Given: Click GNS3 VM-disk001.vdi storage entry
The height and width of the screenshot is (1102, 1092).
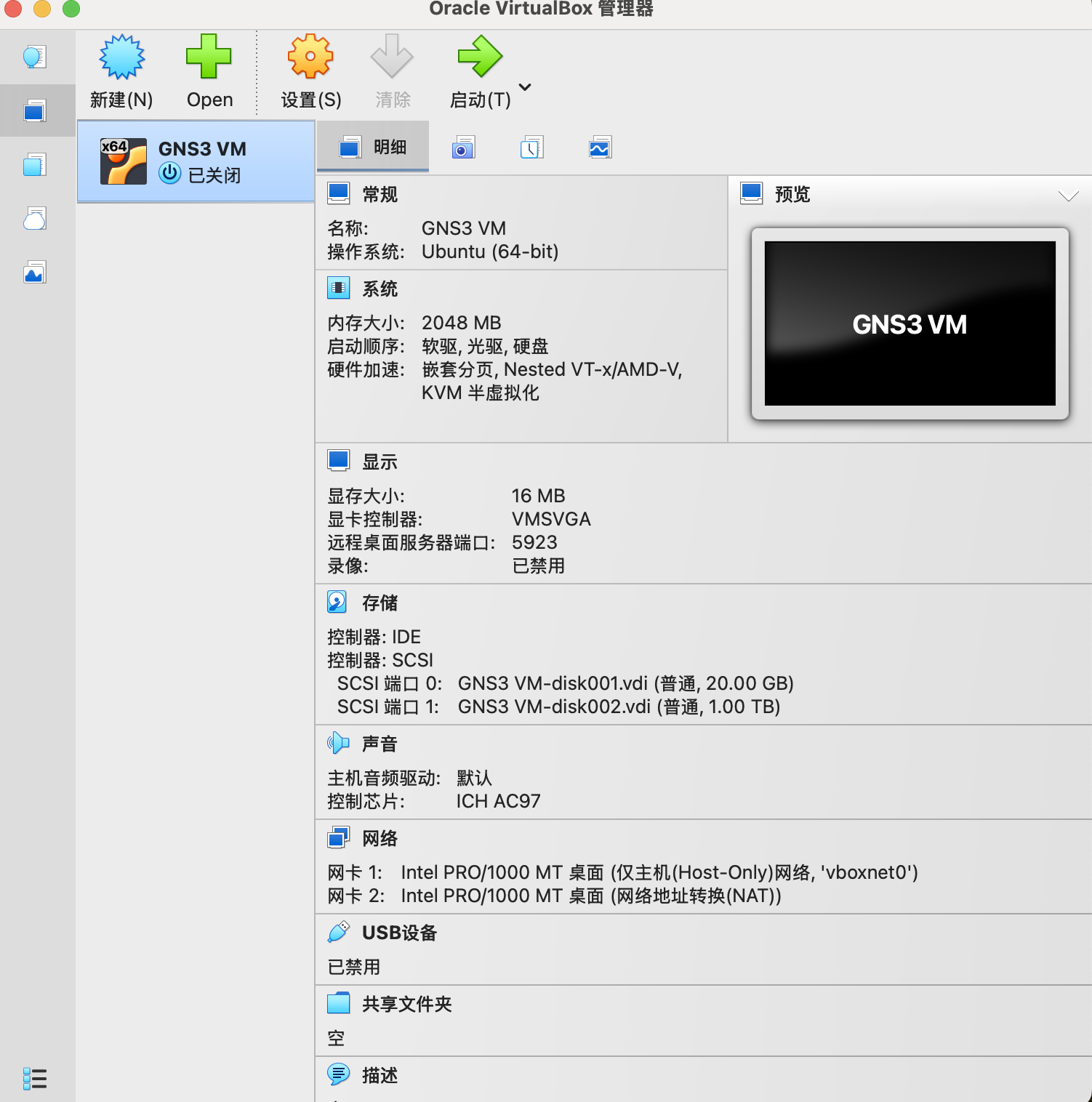Looking at the screenshot, I should (x=626, y=683).
